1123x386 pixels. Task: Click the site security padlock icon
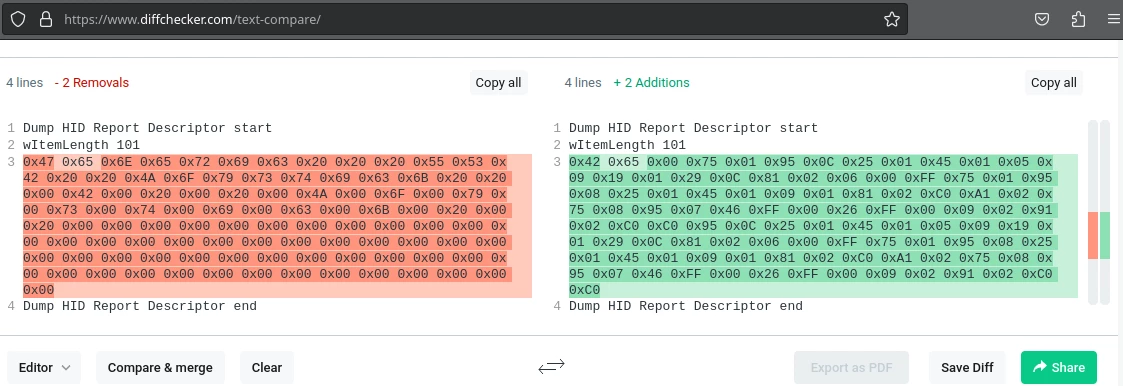tap(46, 19)
